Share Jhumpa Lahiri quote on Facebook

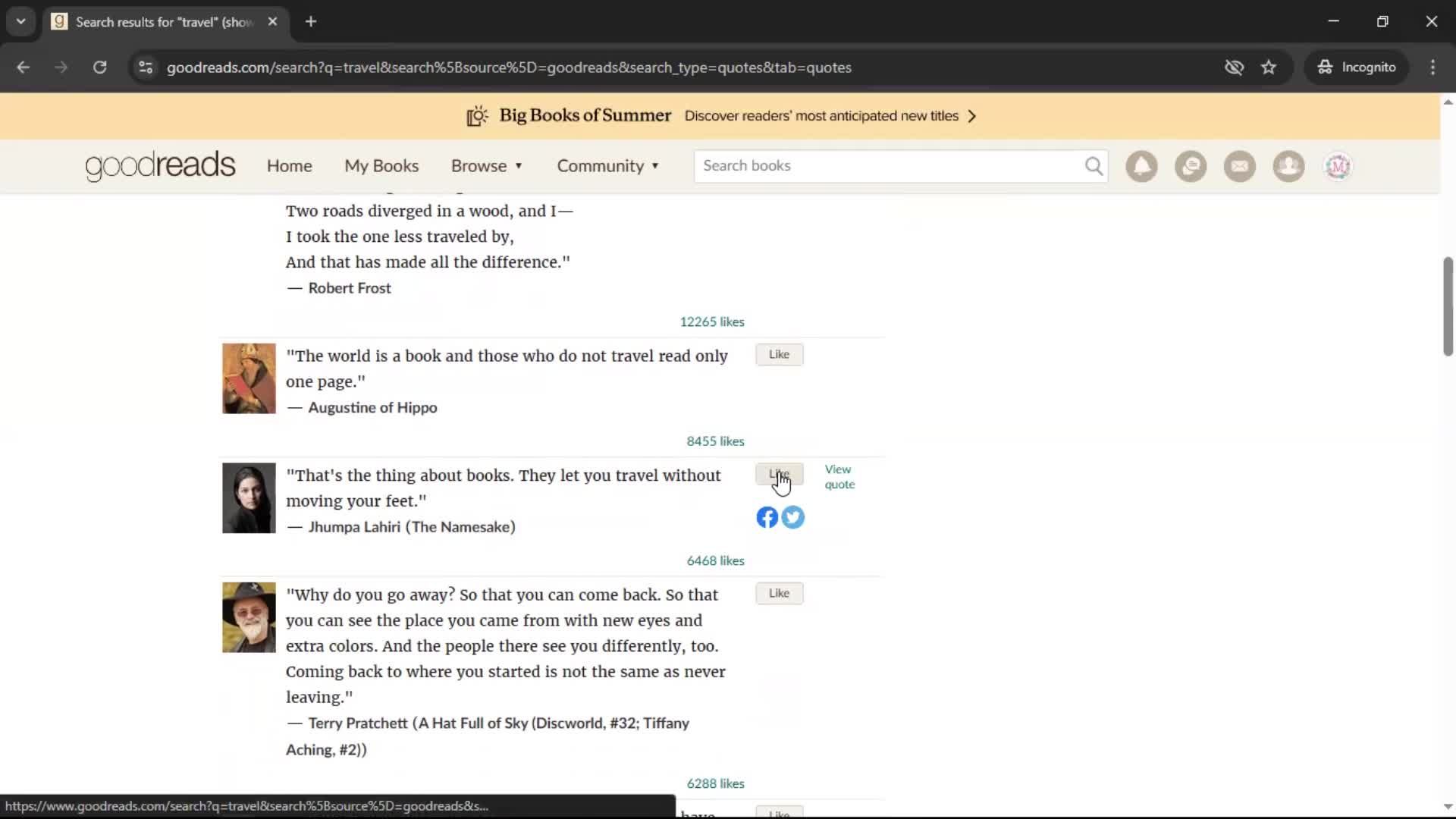pos(767,517)
